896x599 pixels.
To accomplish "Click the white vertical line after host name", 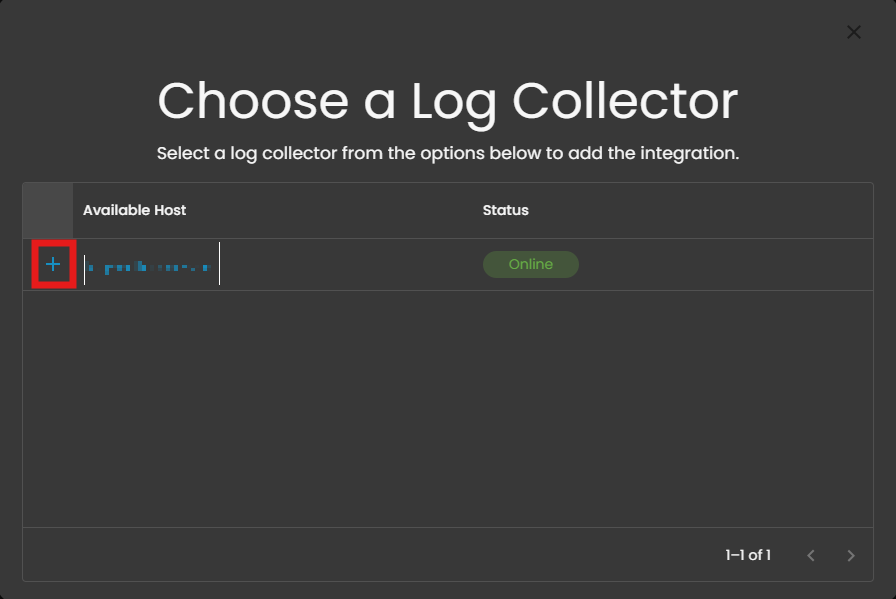I will pyautogui.click(x=220, y=264).
